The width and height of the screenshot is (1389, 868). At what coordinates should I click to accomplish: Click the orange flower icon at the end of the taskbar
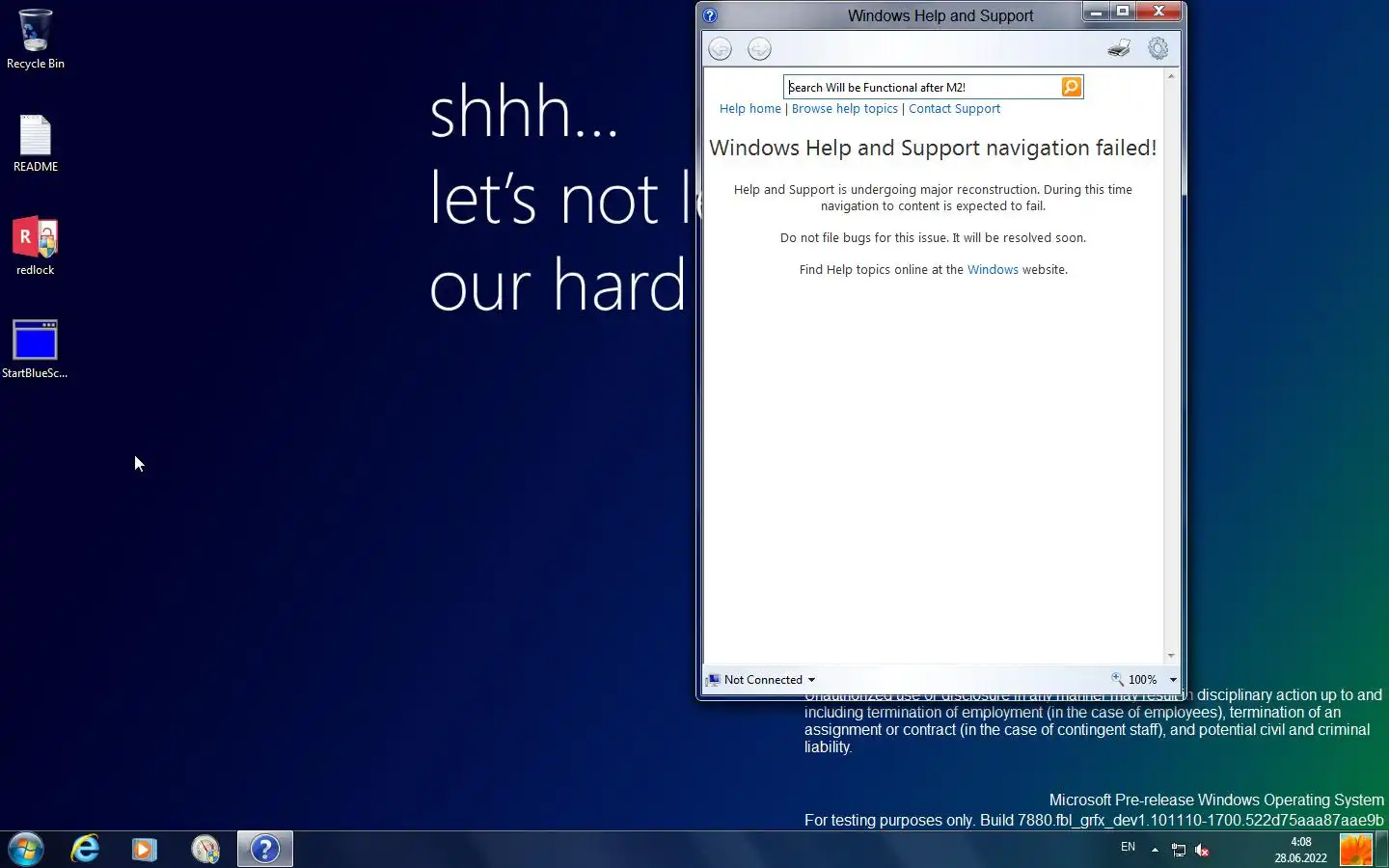(1356, 850)
